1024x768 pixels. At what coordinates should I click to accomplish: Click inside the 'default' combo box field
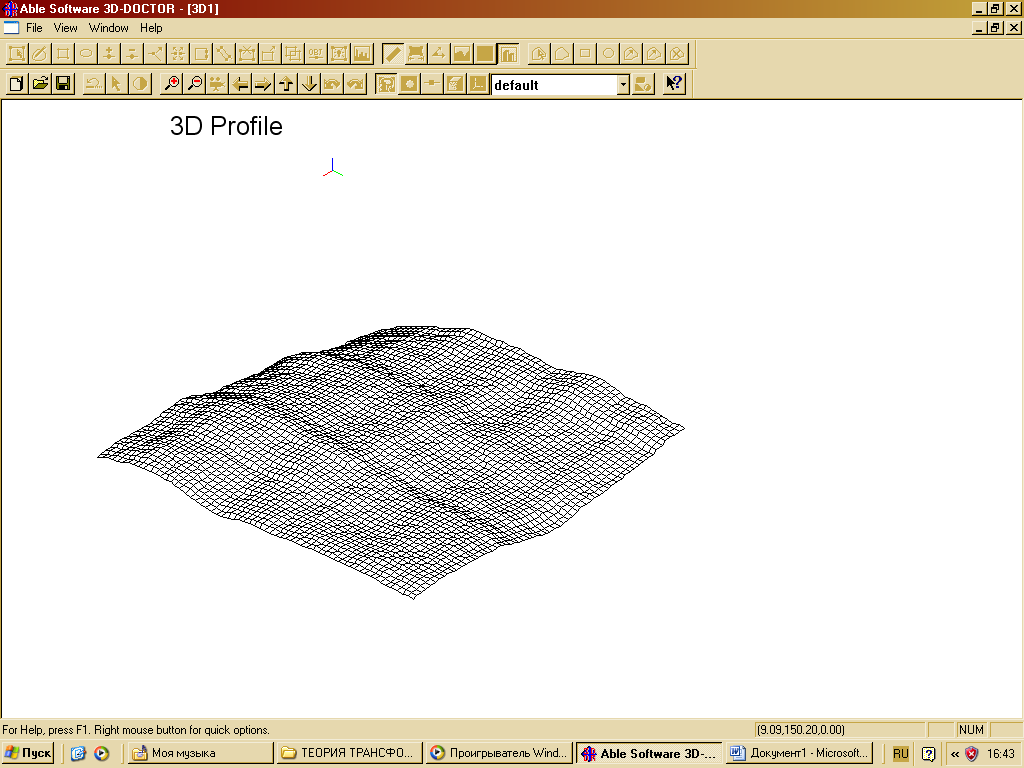point(554,85)
